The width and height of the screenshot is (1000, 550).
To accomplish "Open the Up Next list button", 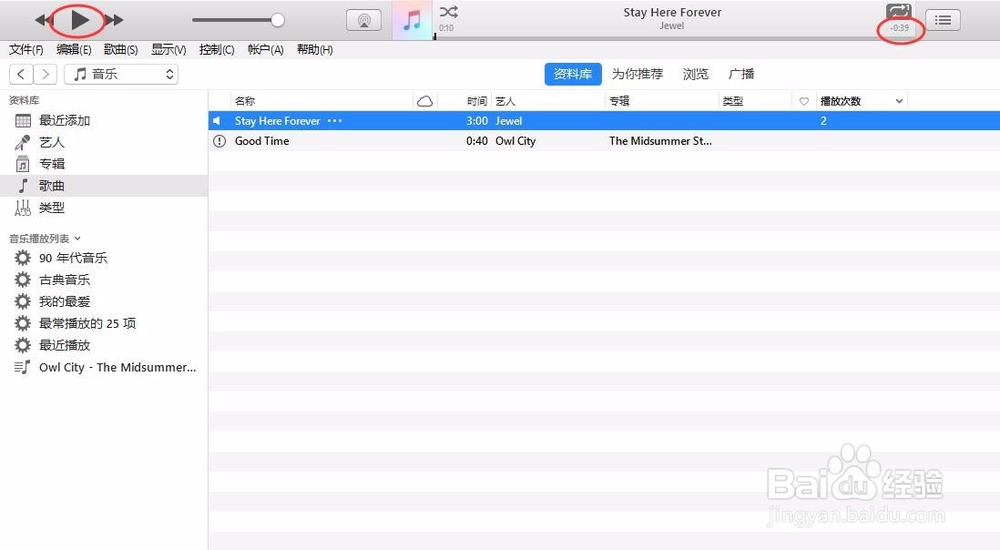I will pos(943,20).
